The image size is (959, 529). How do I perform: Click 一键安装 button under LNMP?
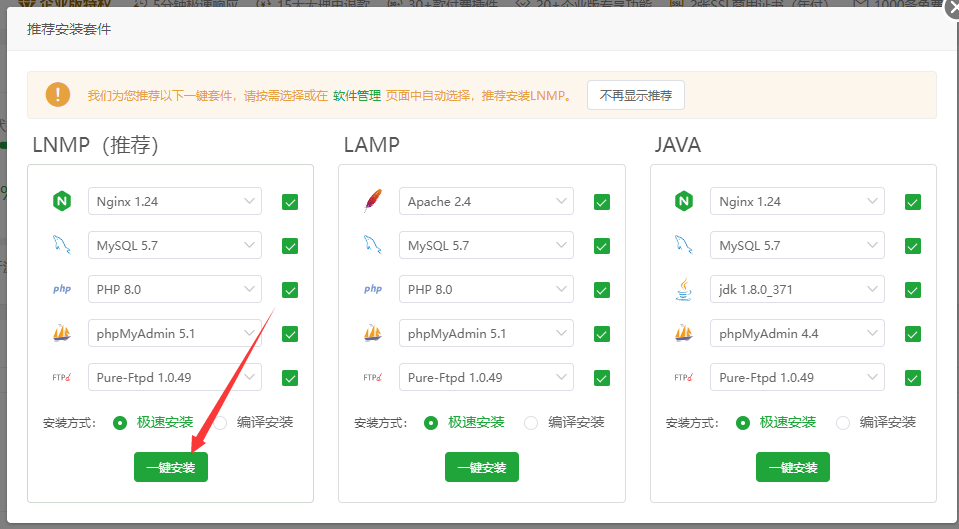[x=171, y=467]
